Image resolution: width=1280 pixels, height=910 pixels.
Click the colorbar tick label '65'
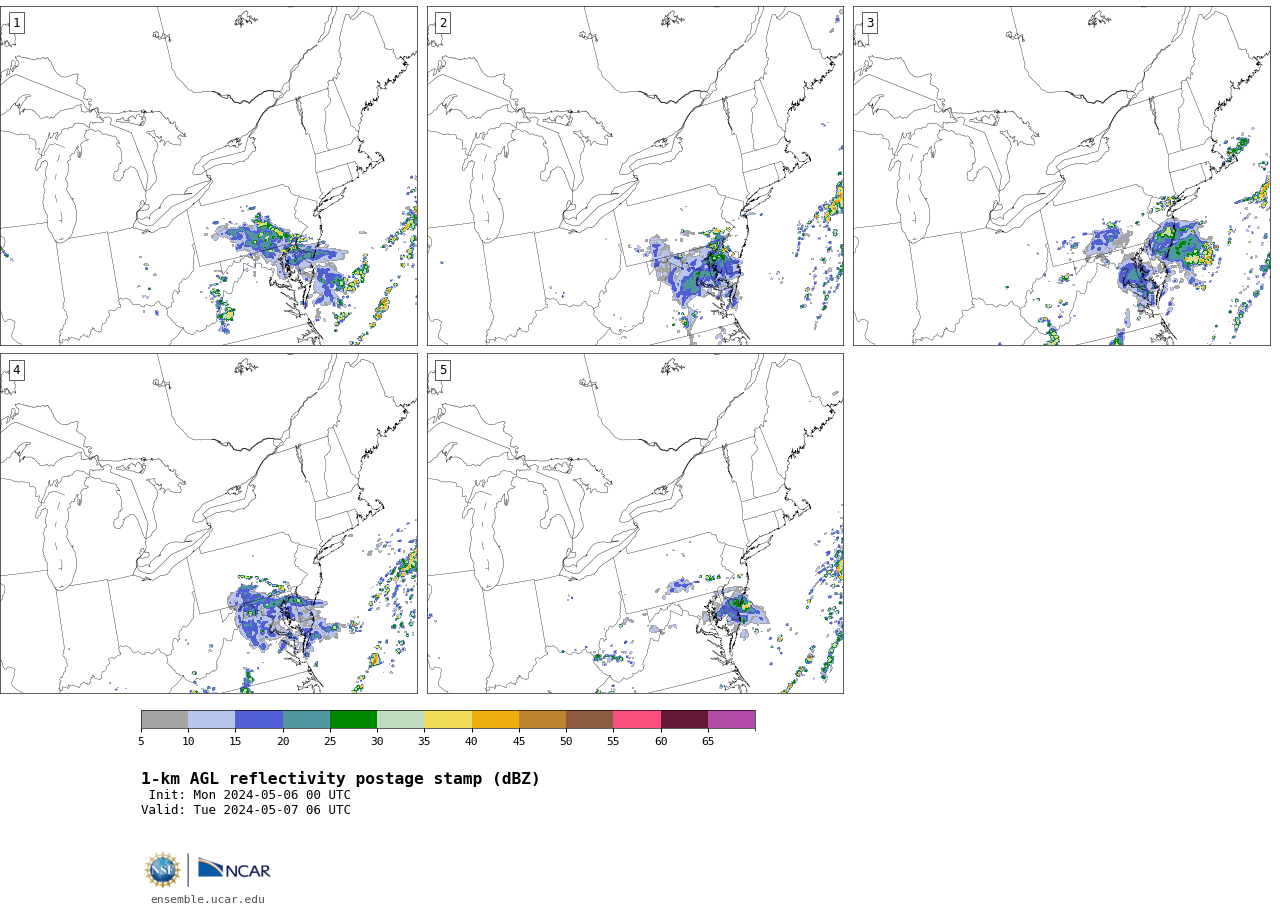(x=708, y=741)
